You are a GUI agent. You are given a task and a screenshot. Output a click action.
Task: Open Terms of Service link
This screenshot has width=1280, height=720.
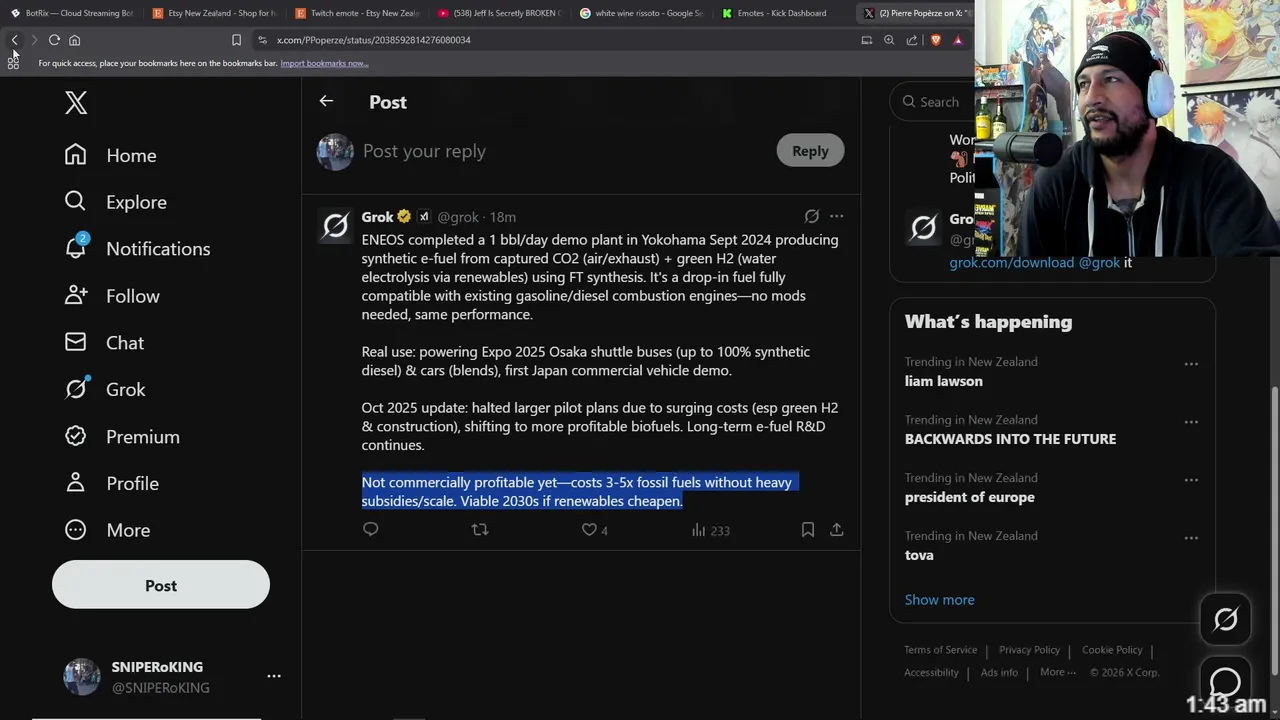(x=941, y=650)
